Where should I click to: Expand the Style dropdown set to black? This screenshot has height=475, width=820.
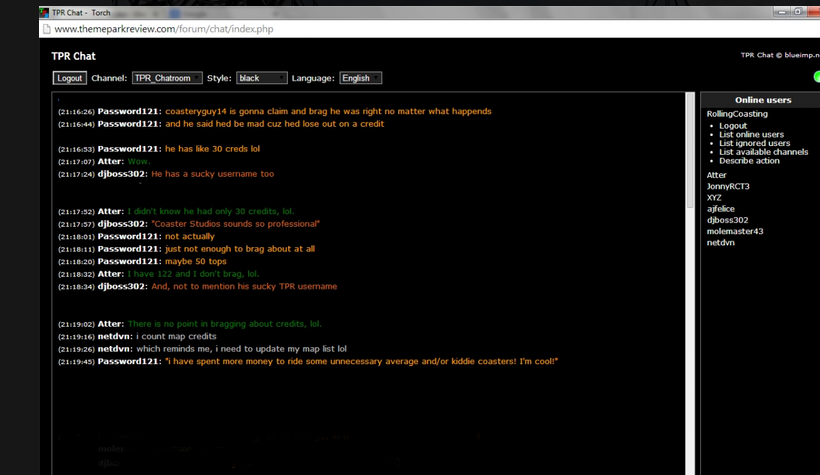point(262,78)
